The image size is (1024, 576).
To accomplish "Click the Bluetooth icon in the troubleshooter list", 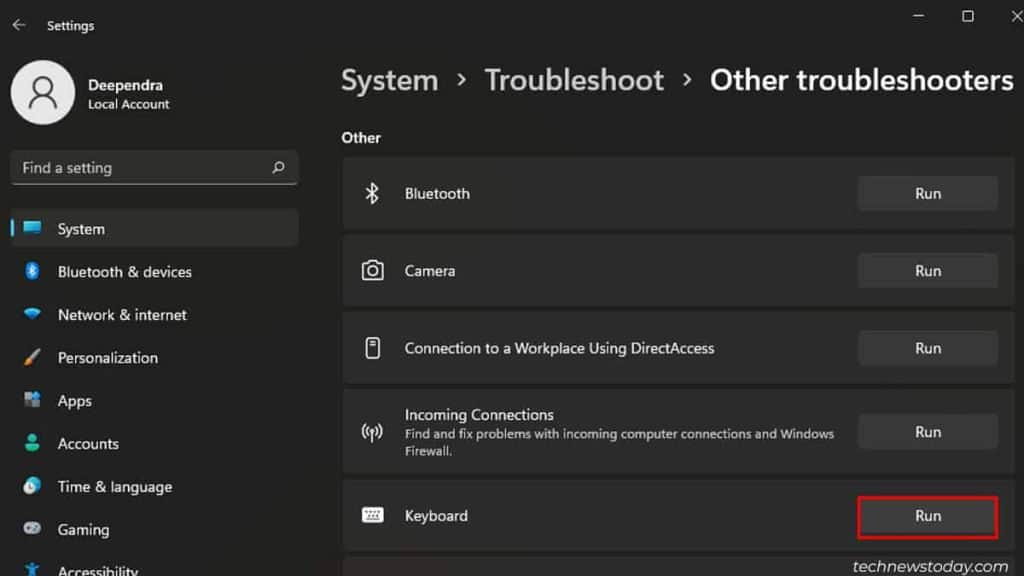I will pos(373,193).
